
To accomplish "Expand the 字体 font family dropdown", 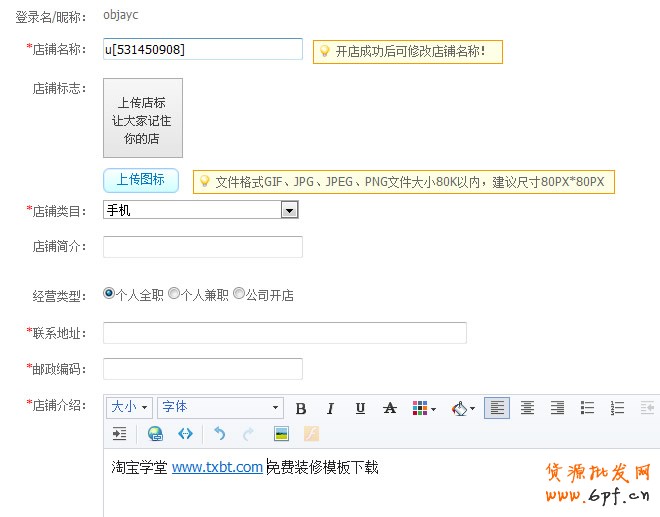I will 220,408.
